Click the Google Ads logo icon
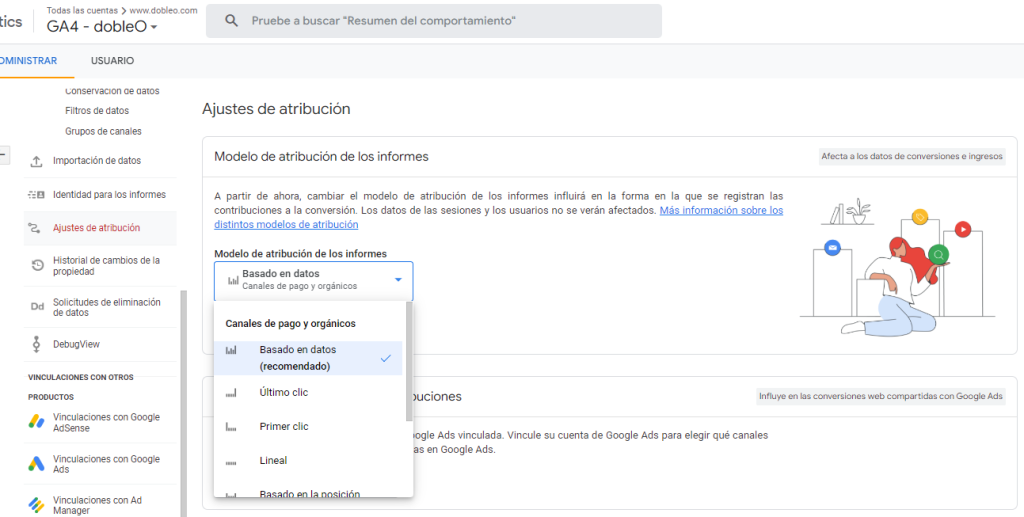1024x517 pixels. point(37,464)
